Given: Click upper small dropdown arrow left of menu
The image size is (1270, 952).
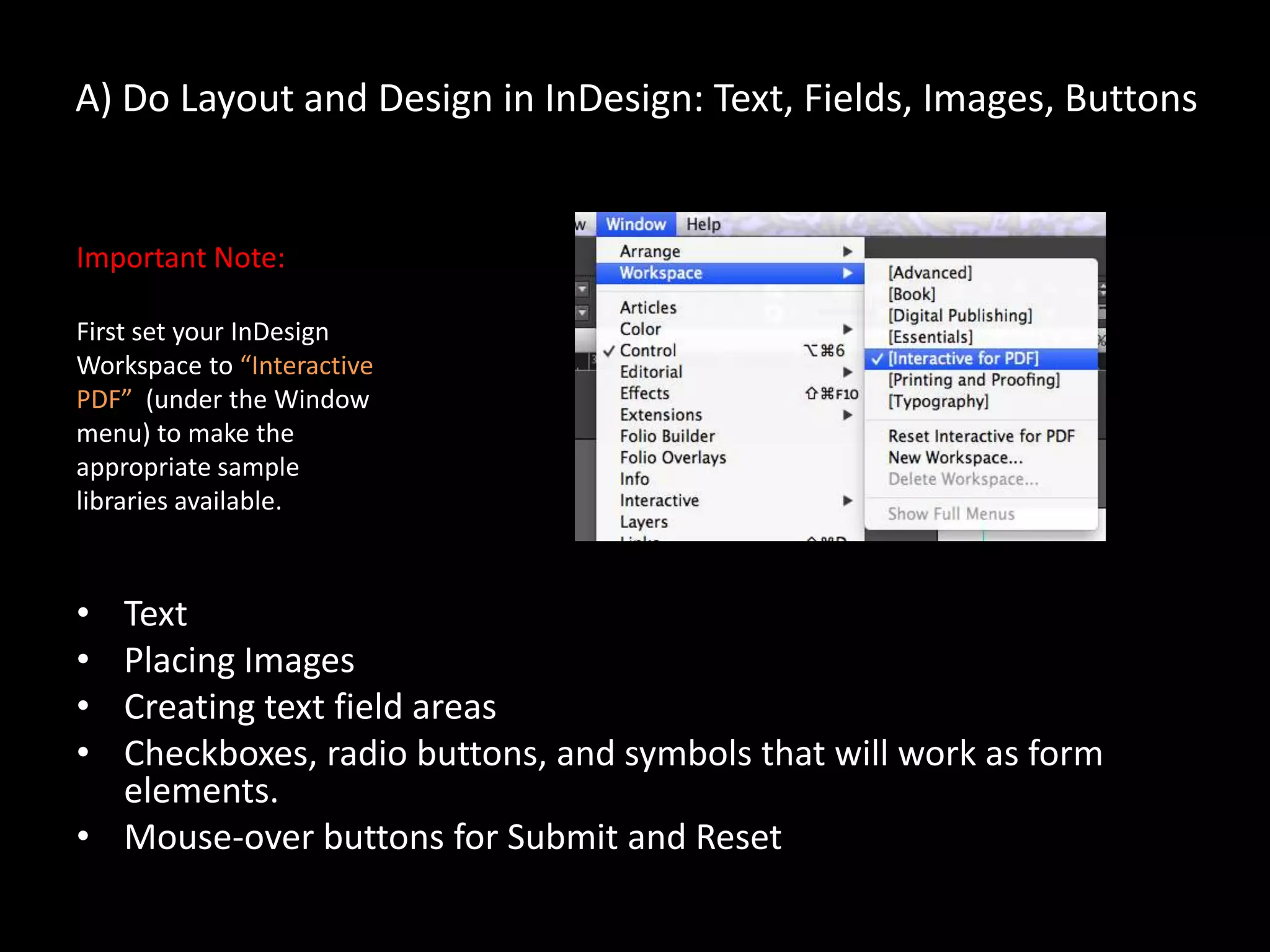Looking at the screenshot, I should [582, 289].
